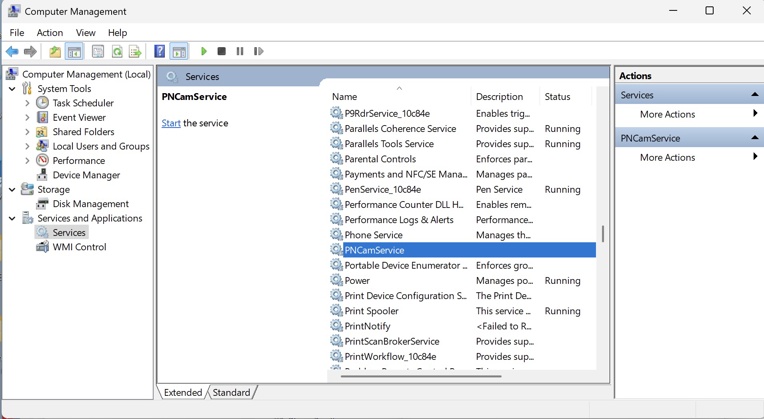Select the Parallels Coherence Service row
764x419 pixels.
[x=462, y=129]
